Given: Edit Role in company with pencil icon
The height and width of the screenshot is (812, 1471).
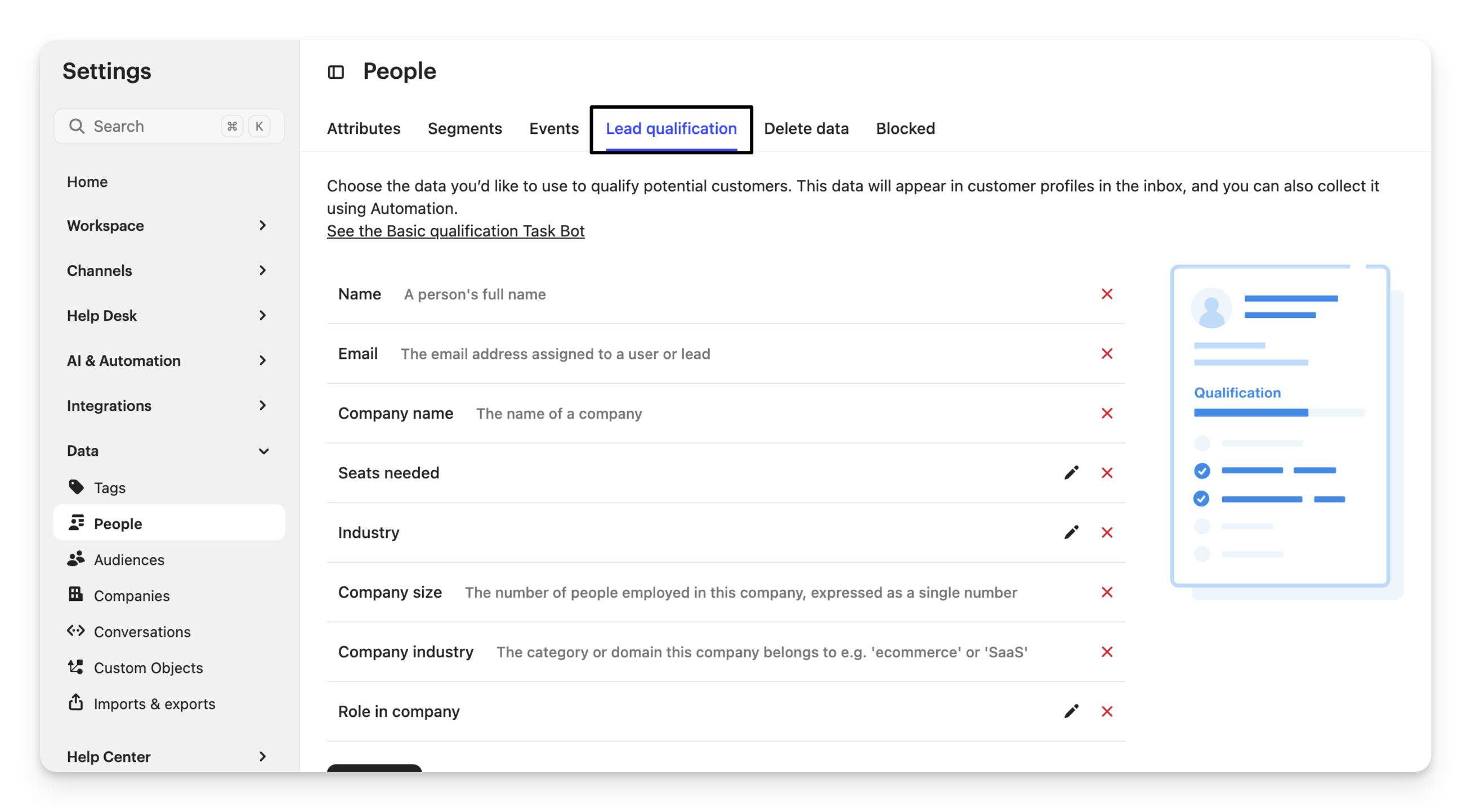Looking at the screenshot, I should pyautogui.click(x=1071, y=711).
